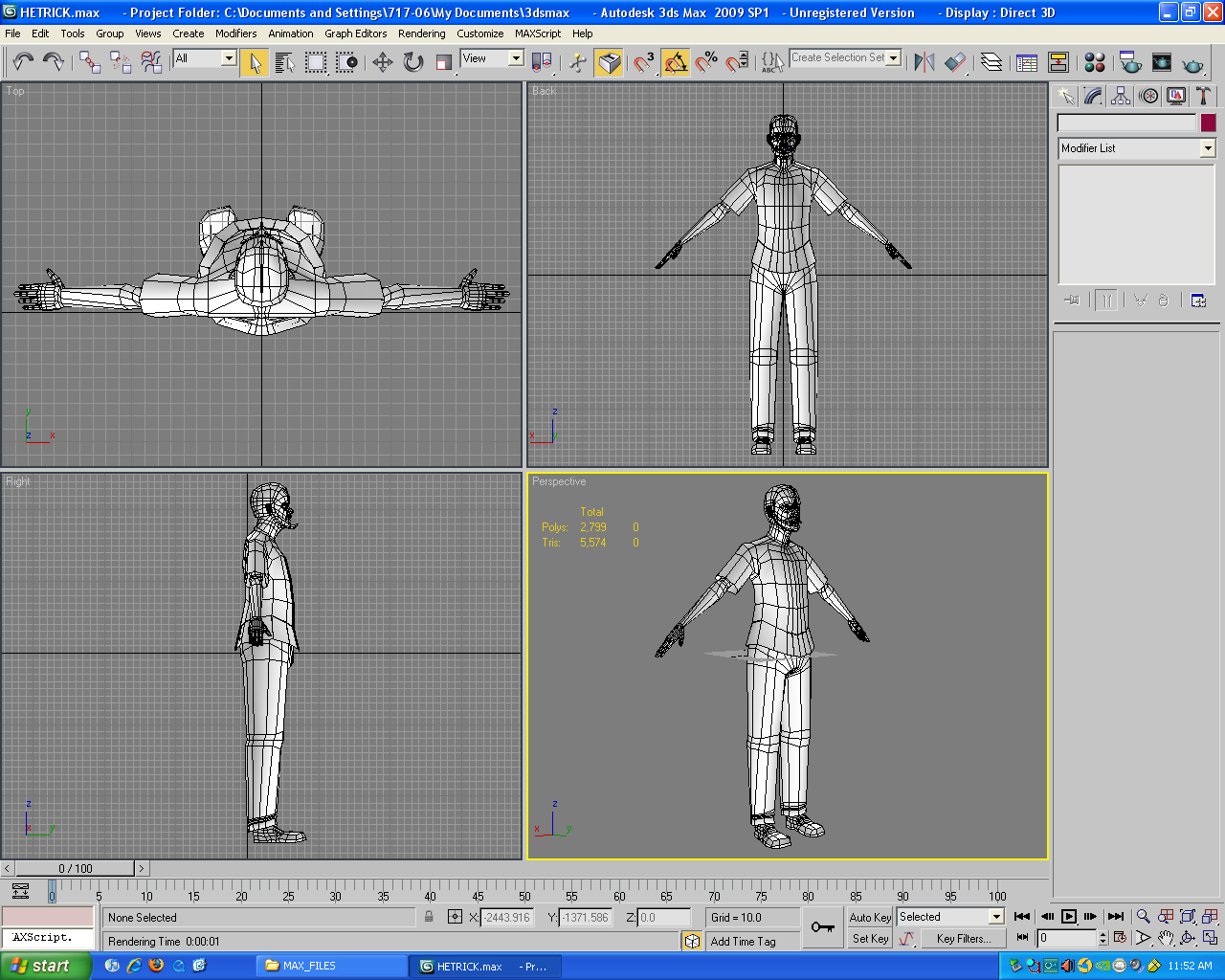Toggle the 3D Snaps magnet

tap(645, 62)
